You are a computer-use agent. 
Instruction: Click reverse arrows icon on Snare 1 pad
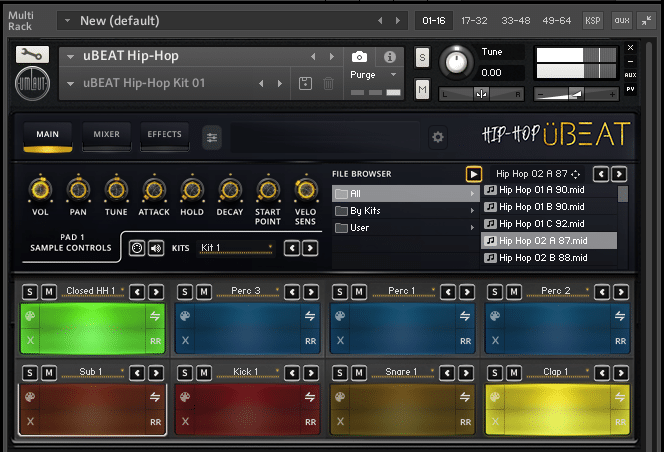(465, 397)
